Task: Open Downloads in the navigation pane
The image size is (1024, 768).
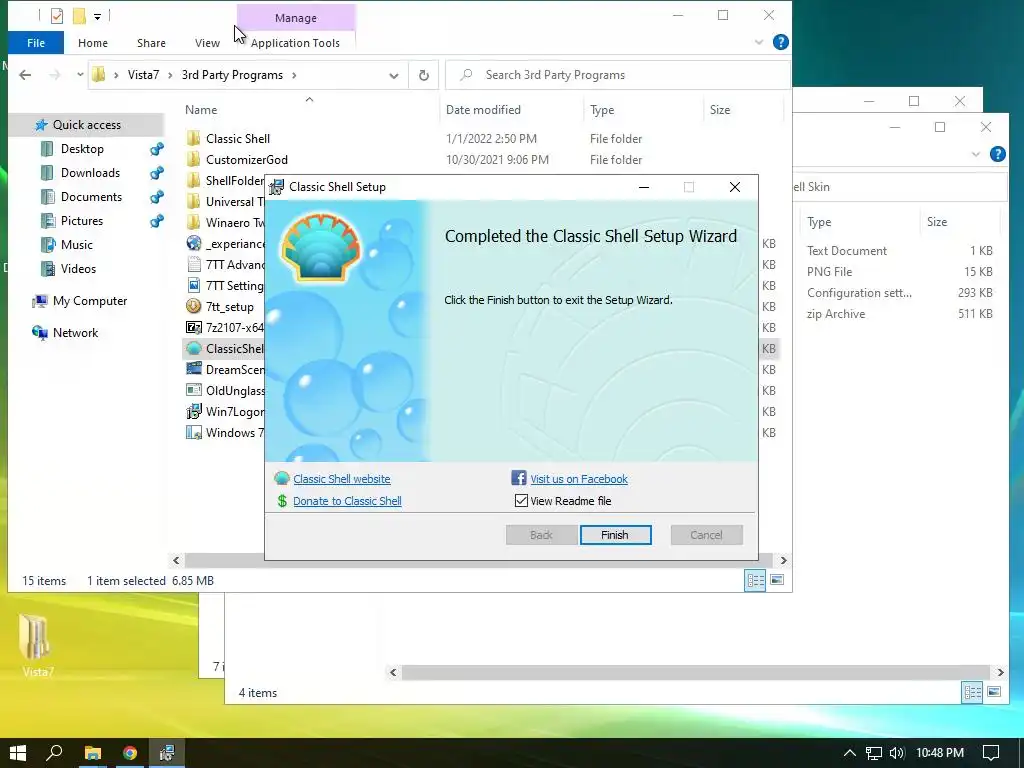Action: pos(90,173)
